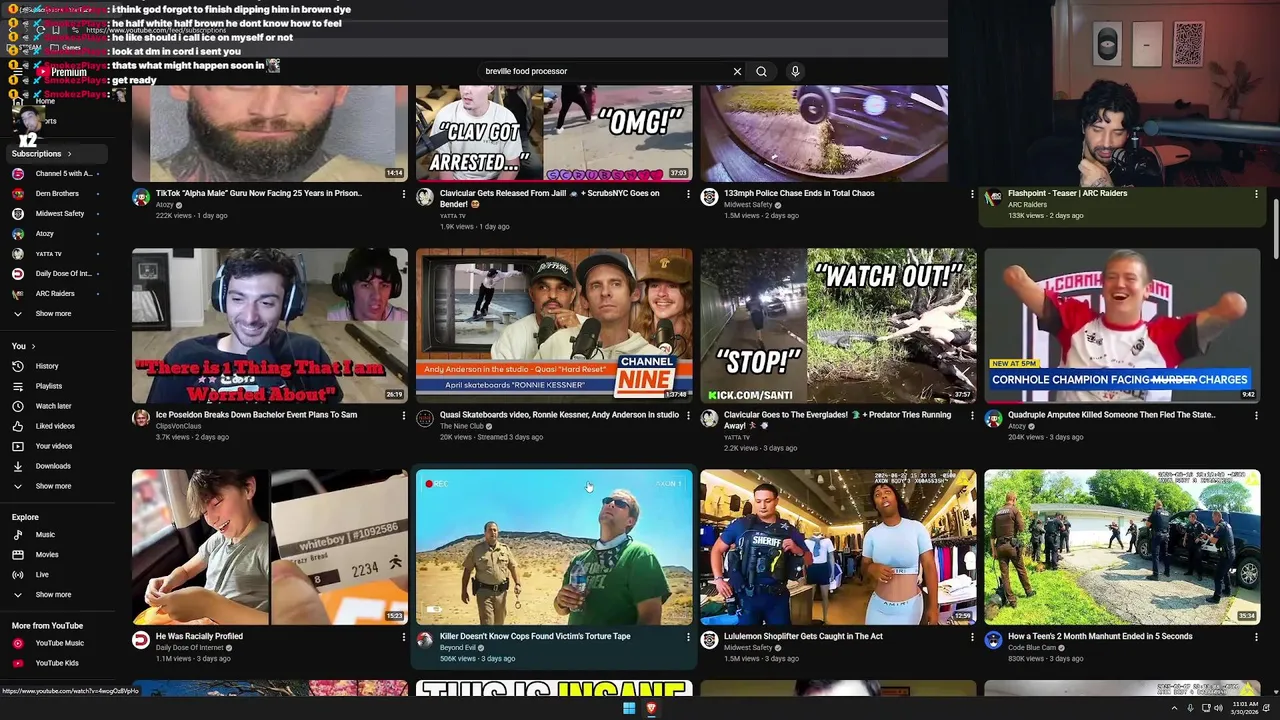1280x720 pixels.
Task: Open YouTube Kids link
Action: (58, 663)
